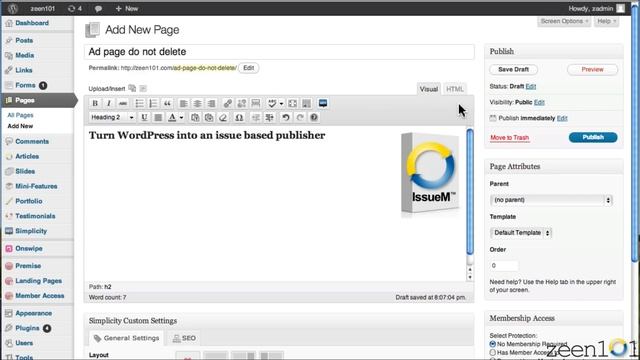Open the Parent page dropdown
The height and width of the screenshot is (360, 640).
coord(551,200)
